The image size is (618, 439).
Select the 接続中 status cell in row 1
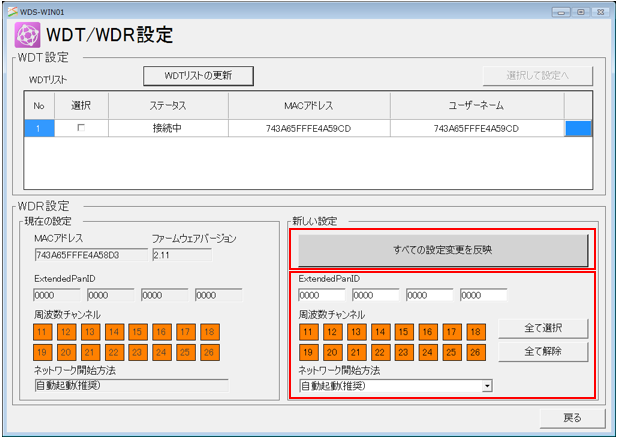[x=167, y=128]
